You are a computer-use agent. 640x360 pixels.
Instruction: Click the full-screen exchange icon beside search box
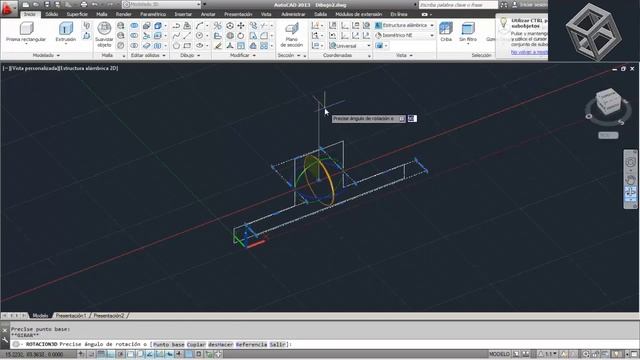click(504, 4)
